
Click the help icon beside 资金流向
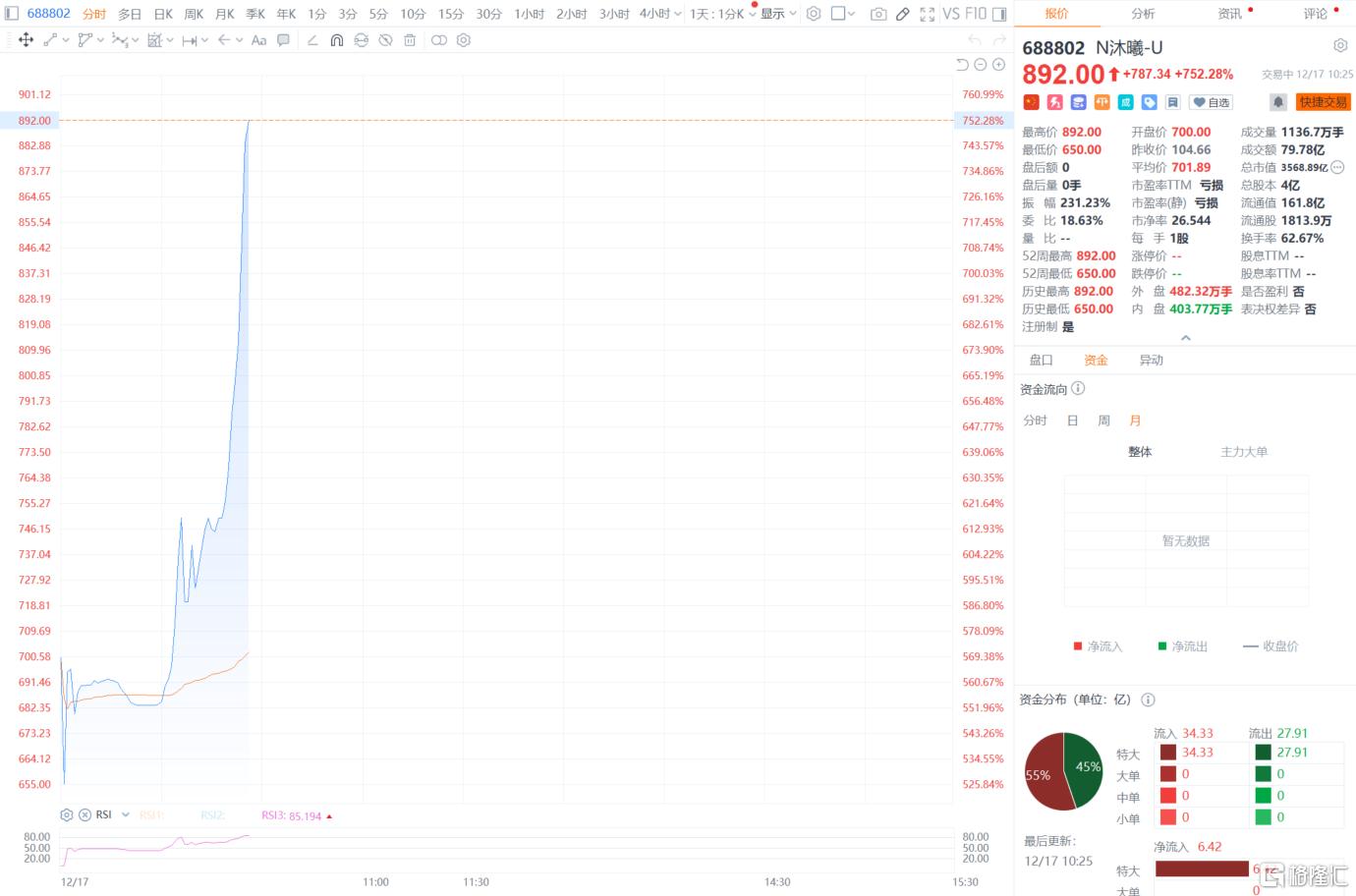pyautogui.click(x=1078, y=388)
